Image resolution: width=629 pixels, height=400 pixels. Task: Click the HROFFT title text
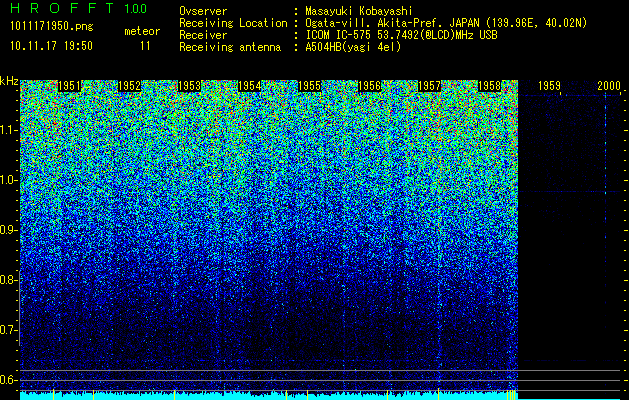pyautogui.click(x=63, y=8)
